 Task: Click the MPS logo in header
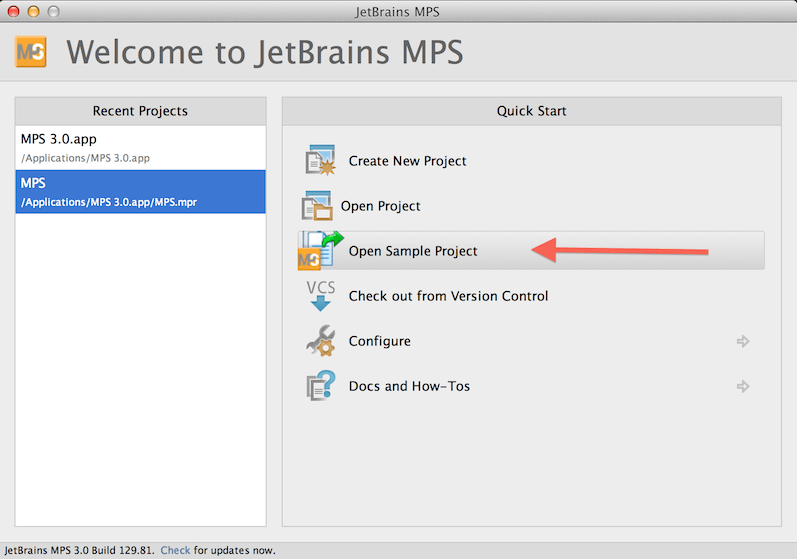(x=31, y=52)
